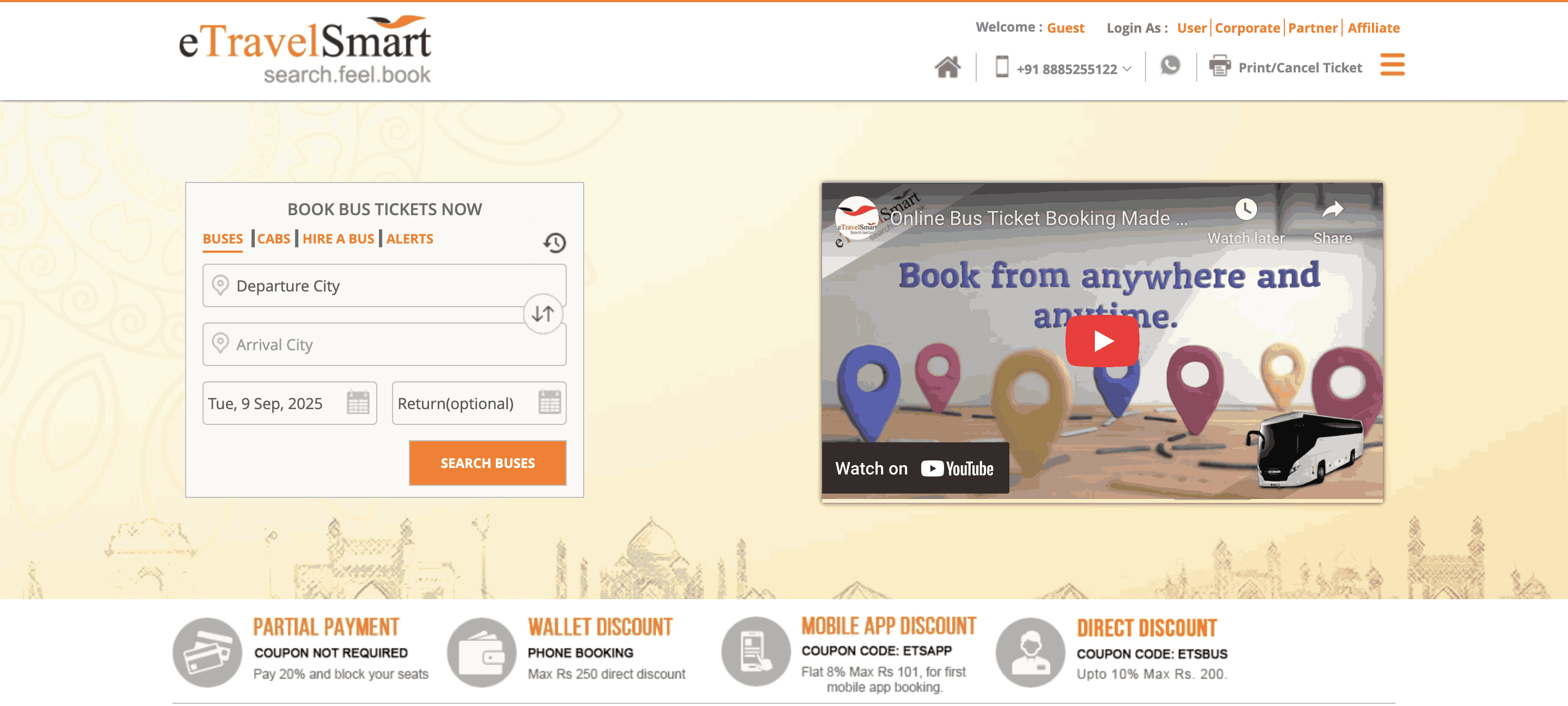The width and height of the screenshot is (1568, 706).
Task: Click the Print/Cancel Ticket link
Action: point(1299,68)
